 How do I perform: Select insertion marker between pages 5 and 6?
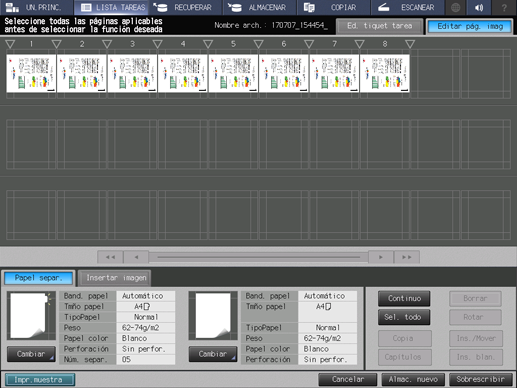[x=259, y=44]
